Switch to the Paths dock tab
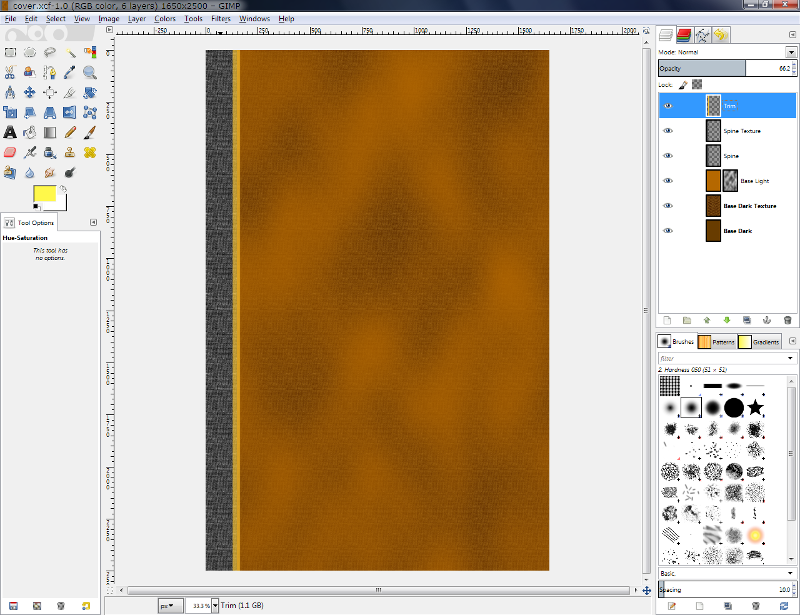Viewport: 800px width, 615px height. click(x=703, y=35)
